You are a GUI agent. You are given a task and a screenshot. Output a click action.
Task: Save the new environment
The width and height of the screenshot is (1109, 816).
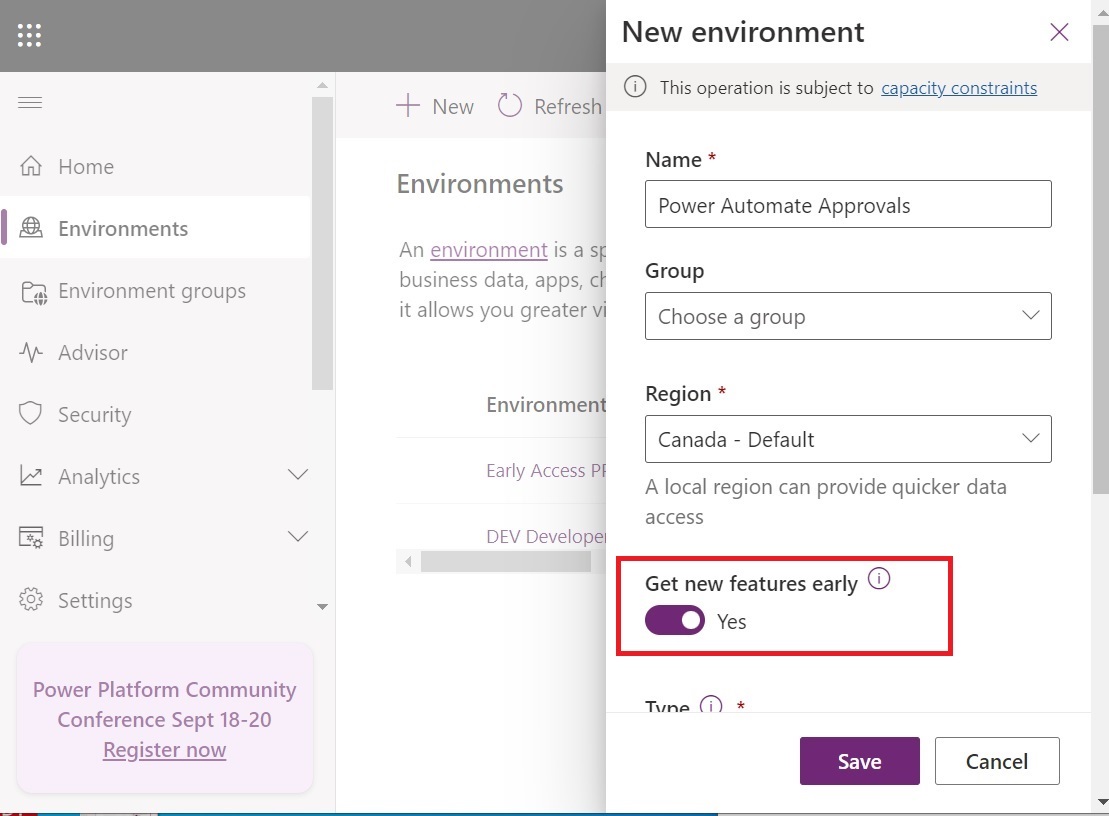859,760
